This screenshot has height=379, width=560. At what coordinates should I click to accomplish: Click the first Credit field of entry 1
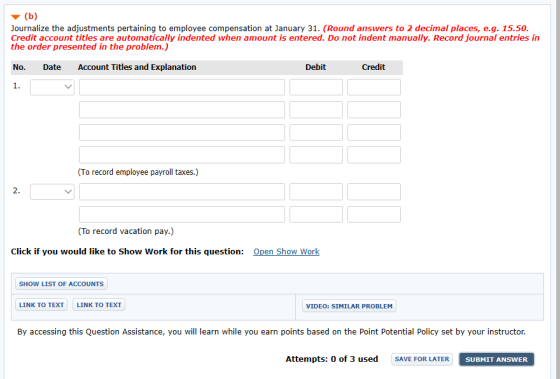(x=374, y=87)
